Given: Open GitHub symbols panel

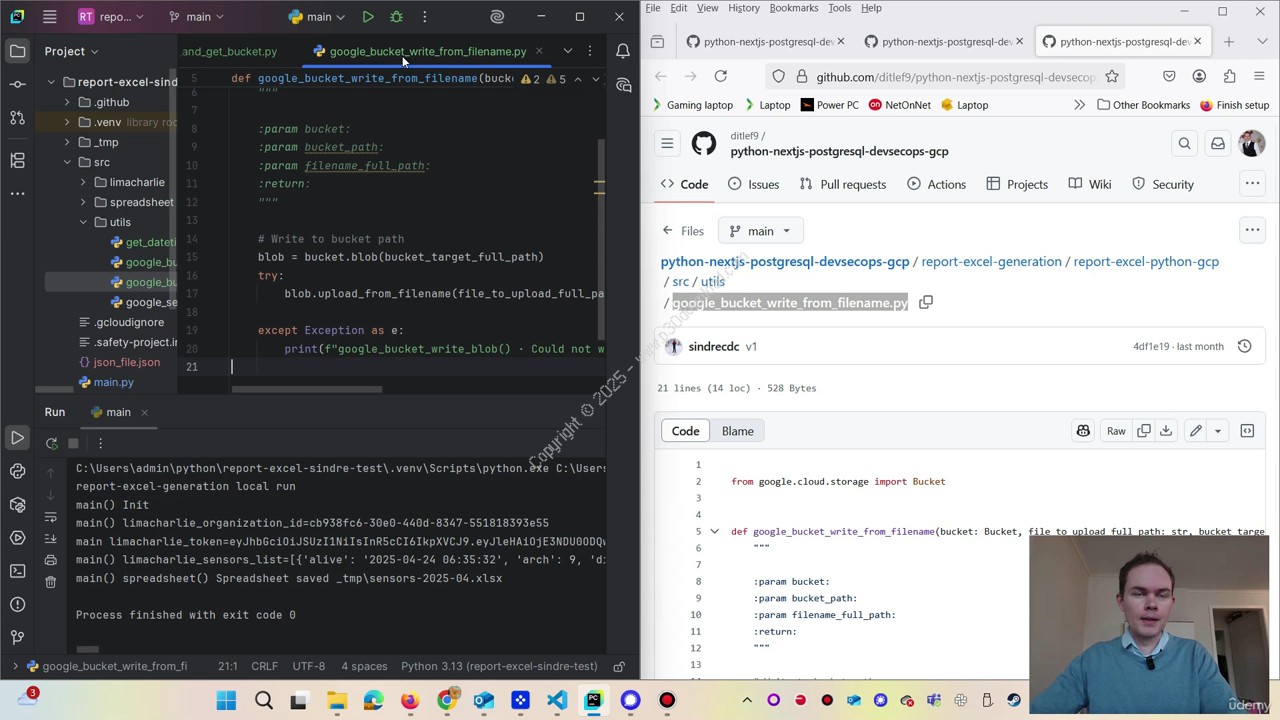Looking at the screenshot, I should [x=1247, y=431].
